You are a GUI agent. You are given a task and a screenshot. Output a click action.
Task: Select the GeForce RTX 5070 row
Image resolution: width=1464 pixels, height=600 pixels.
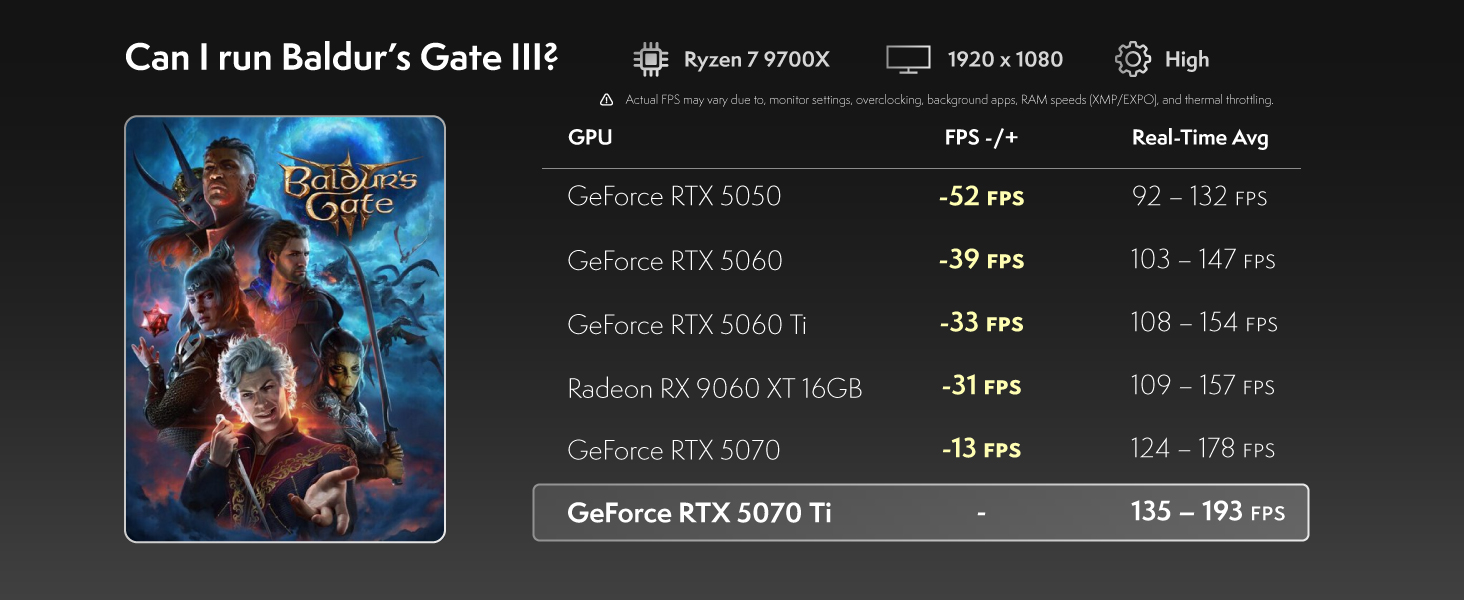(921, 450)
